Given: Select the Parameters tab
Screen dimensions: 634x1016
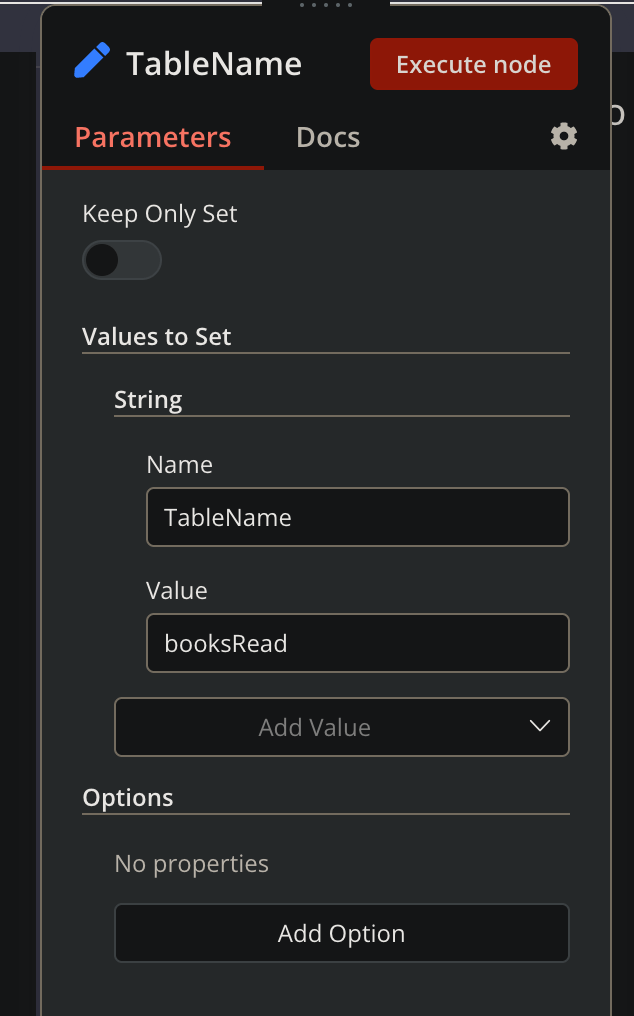Looking at the screenshot, I should 152,137.
